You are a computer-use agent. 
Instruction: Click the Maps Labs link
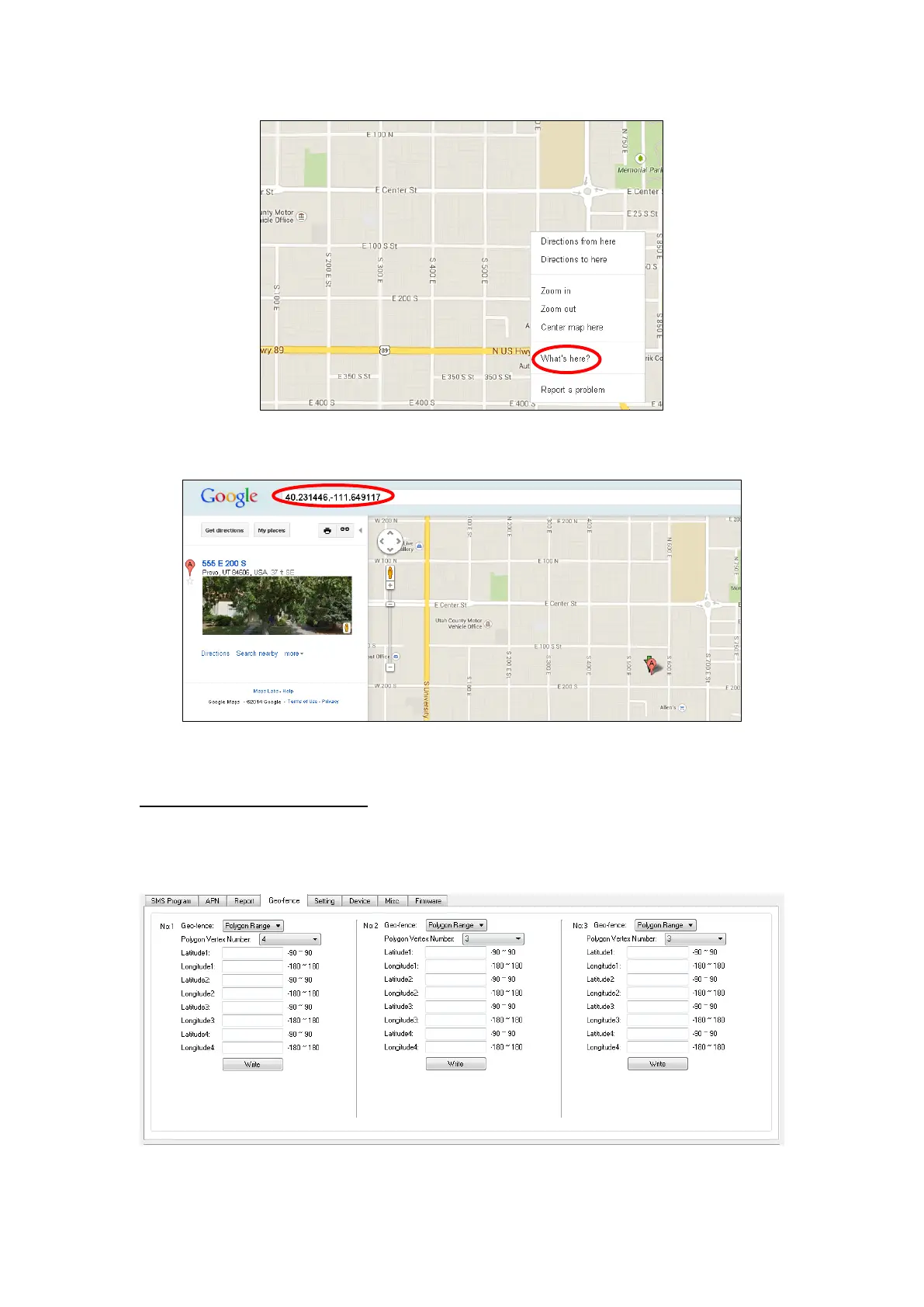[265, 691]
